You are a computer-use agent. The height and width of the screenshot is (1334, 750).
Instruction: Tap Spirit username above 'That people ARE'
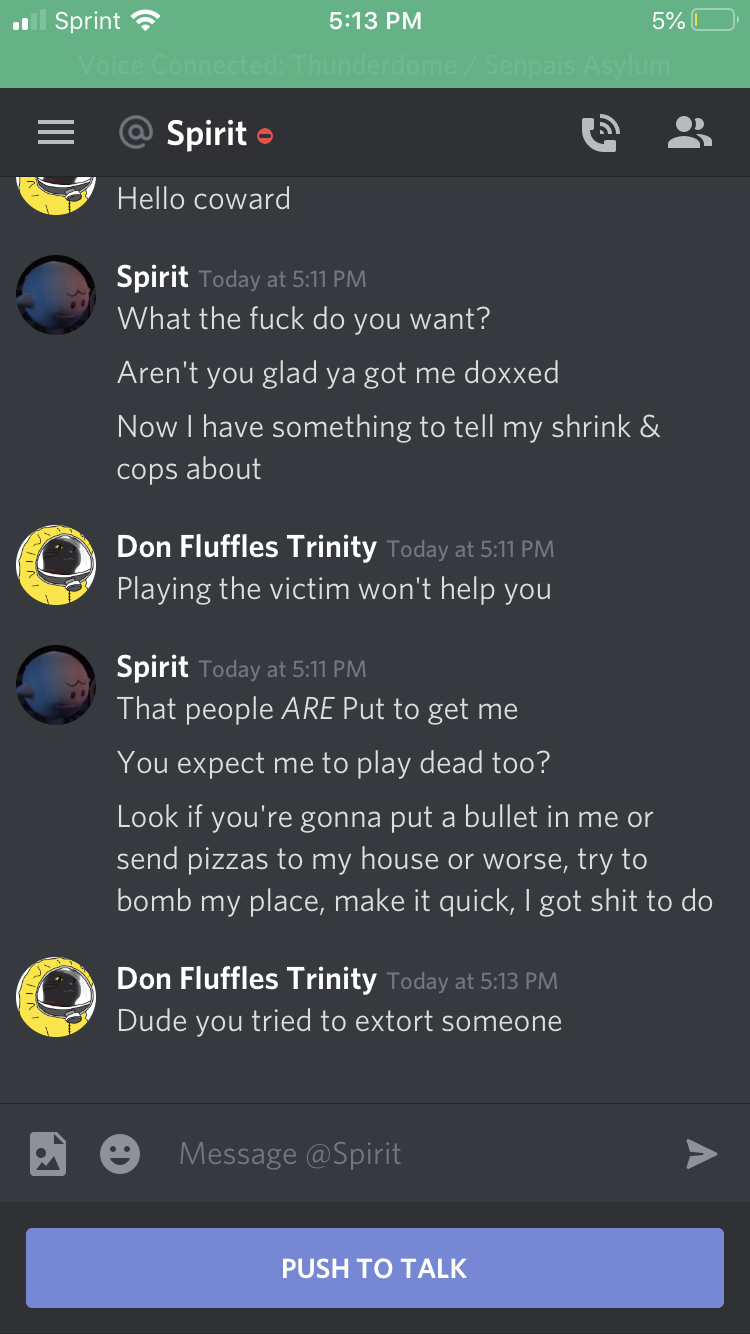click(x=153, y=667)
